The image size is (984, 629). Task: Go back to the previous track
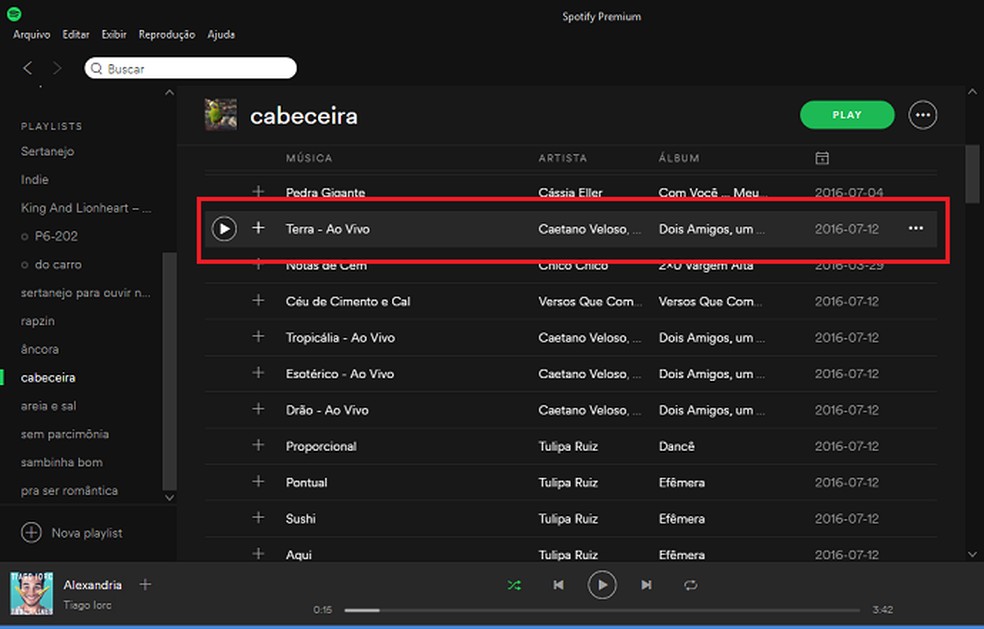pos(559,585)
